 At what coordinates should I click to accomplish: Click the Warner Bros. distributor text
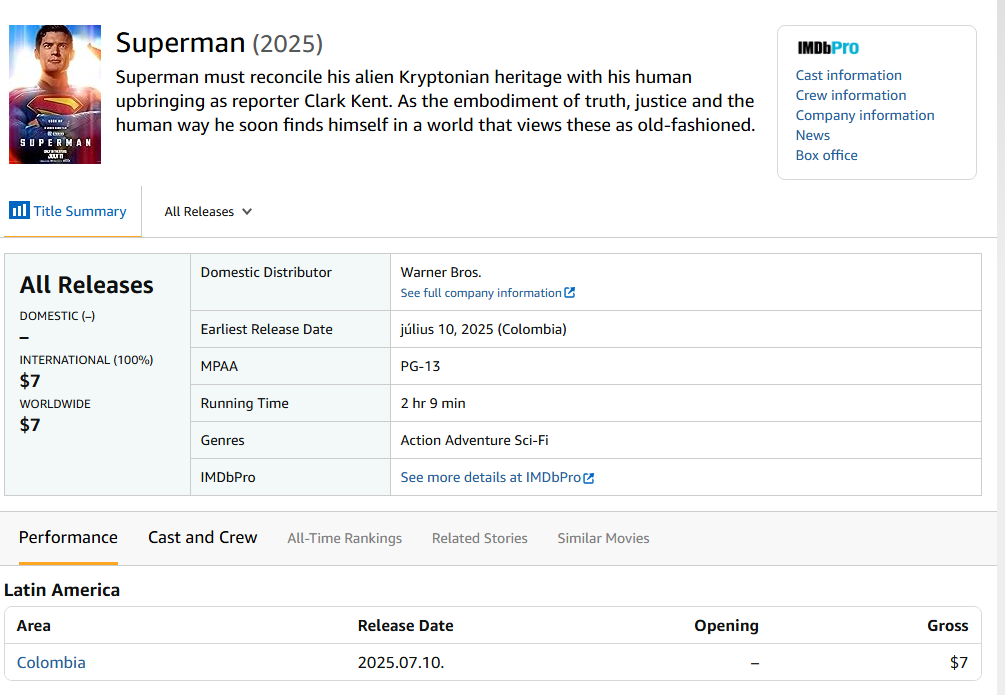[441, 272]
